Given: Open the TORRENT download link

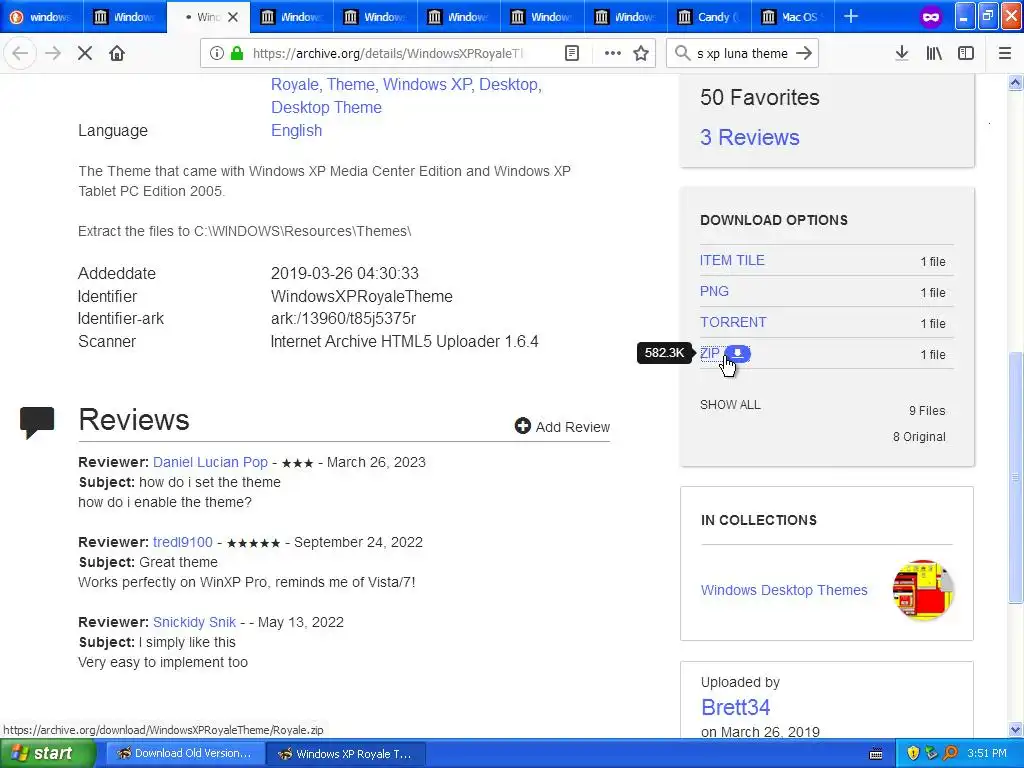Looking at the screenshot, I should tap(733, 322).
